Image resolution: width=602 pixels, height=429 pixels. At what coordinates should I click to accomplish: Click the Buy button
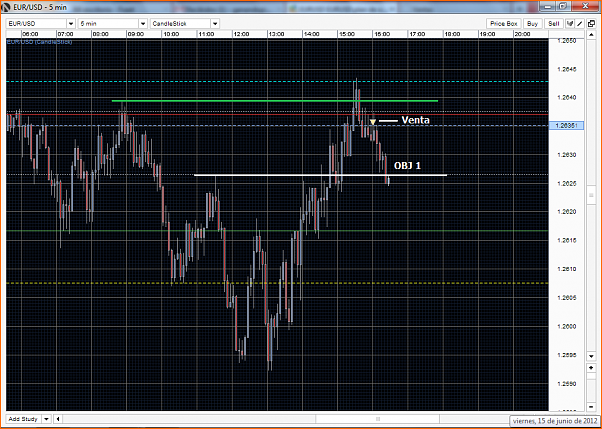(x=532, y=23)
